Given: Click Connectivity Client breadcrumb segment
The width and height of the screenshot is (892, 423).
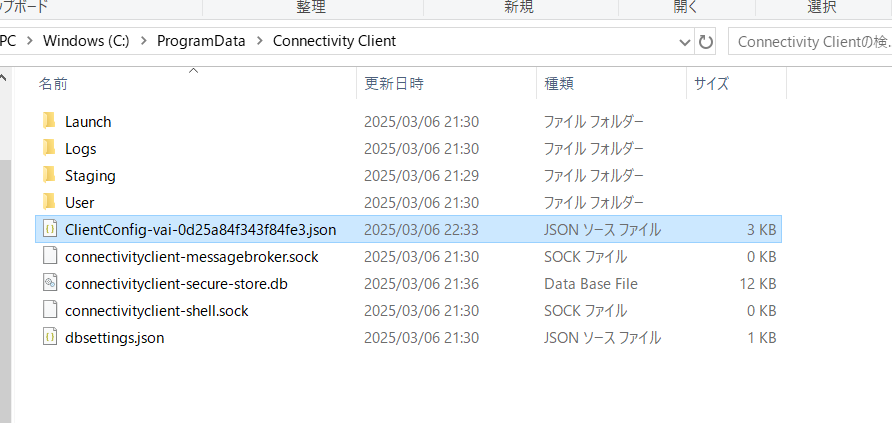Looking at the screenshot, I should (x=334, y=42).
